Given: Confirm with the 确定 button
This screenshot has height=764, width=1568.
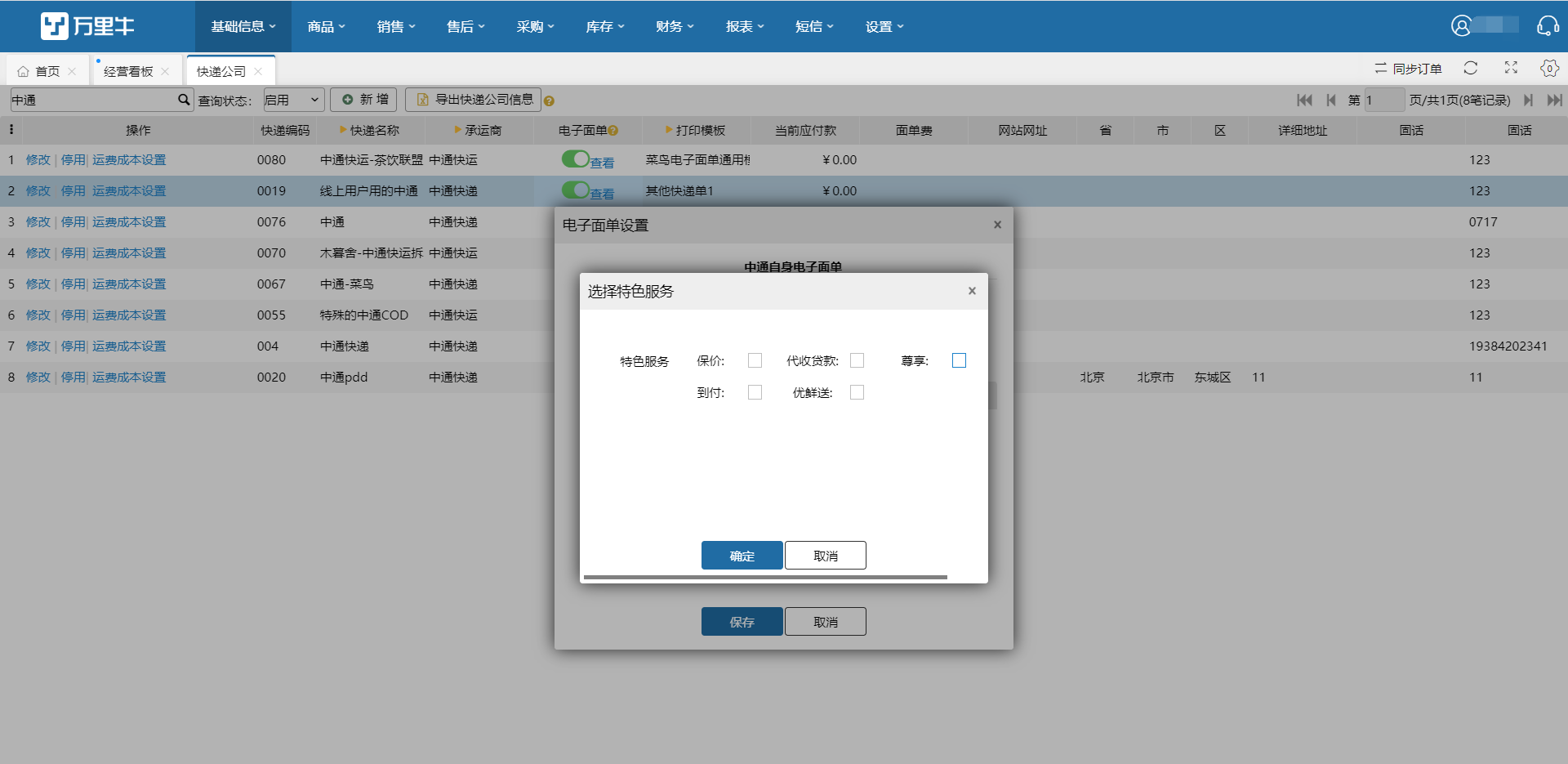Looking at the screenshot, I should [x=742, y=556].
